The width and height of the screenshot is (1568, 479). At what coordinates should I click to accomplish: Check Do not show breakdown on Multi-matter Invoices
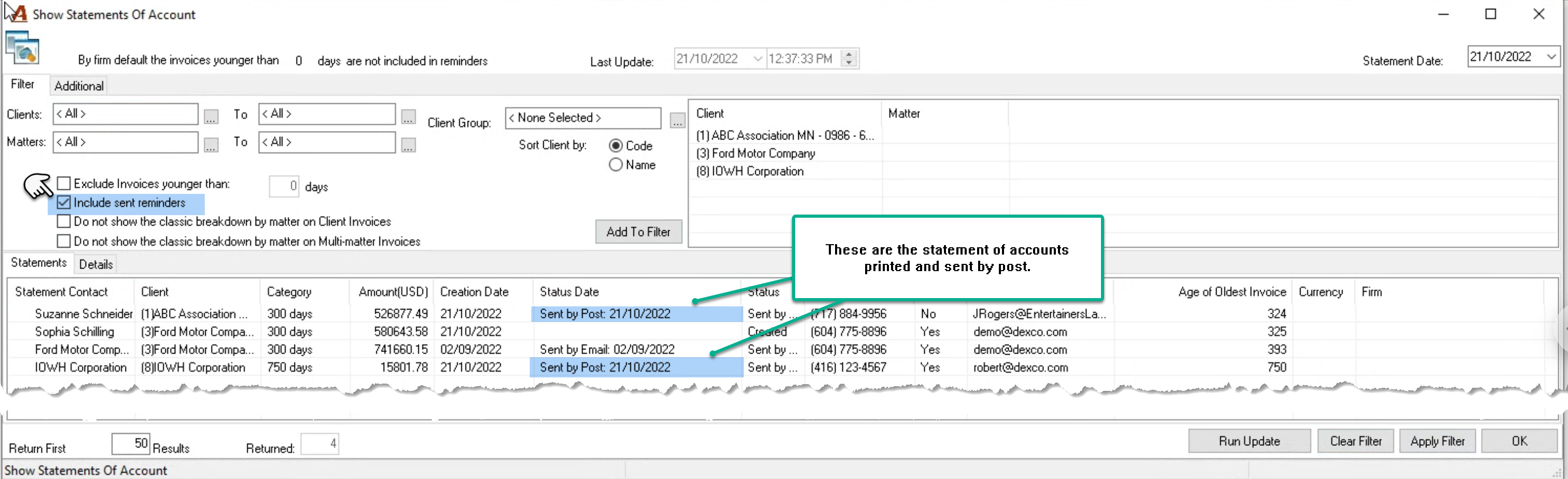pyautogui.click(x=64, y=241)
